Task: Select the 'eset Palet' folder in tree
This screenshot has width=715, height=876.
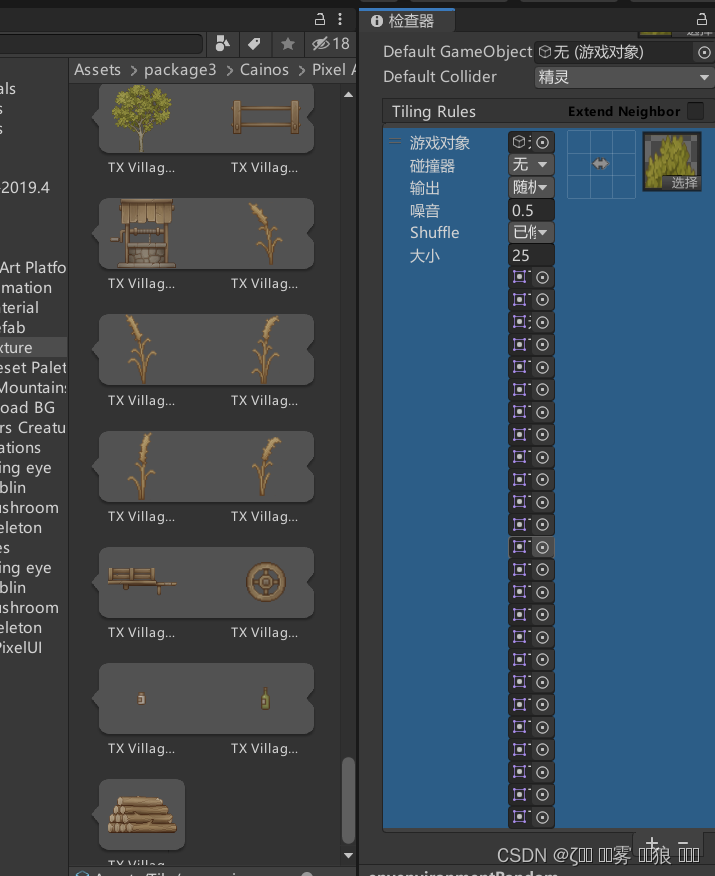Action: click(x=34, y=368)
